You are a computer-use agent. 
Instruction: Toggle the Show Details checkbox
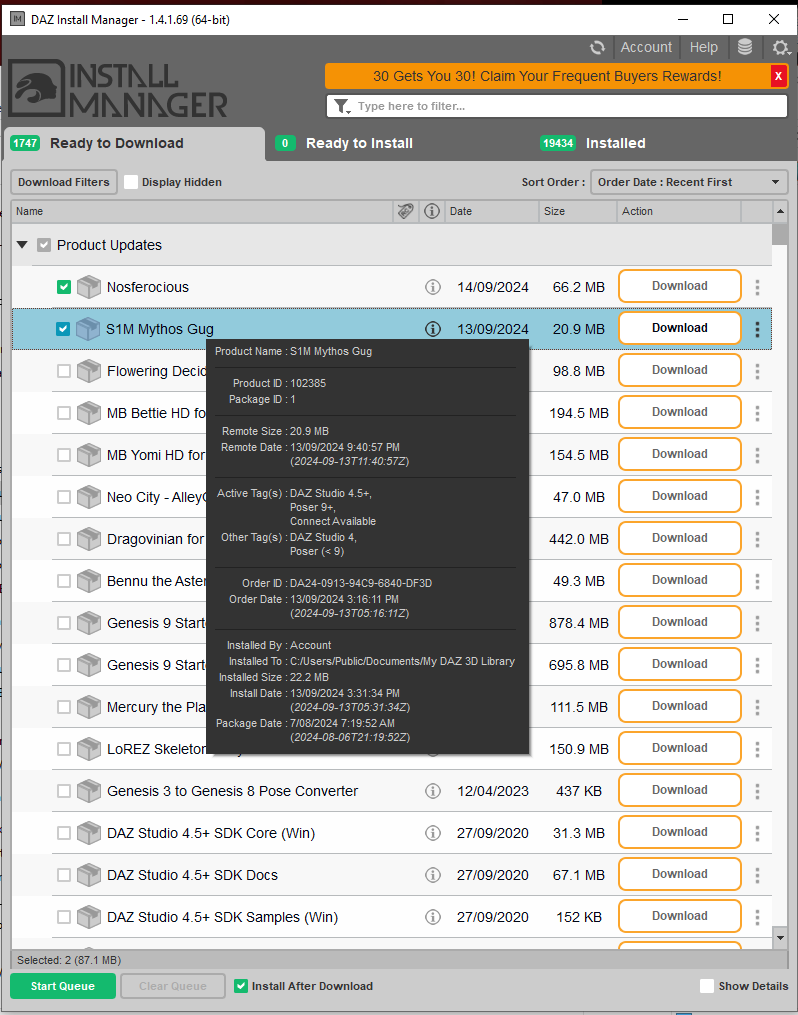point(707,986)
